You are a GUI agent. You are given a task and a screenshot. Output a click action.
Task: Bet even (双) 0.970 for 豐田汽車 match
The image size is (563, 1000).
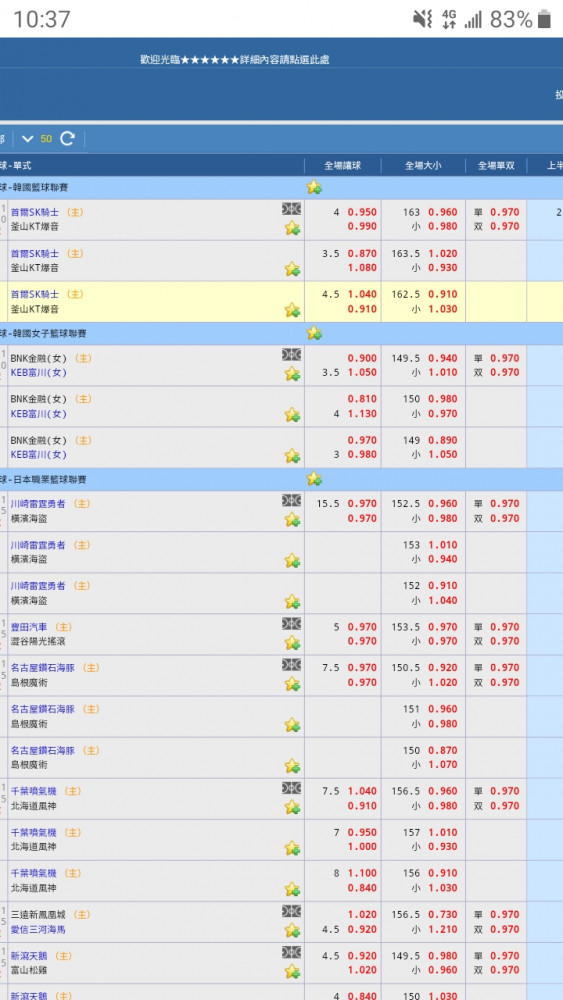click(505, 641)
